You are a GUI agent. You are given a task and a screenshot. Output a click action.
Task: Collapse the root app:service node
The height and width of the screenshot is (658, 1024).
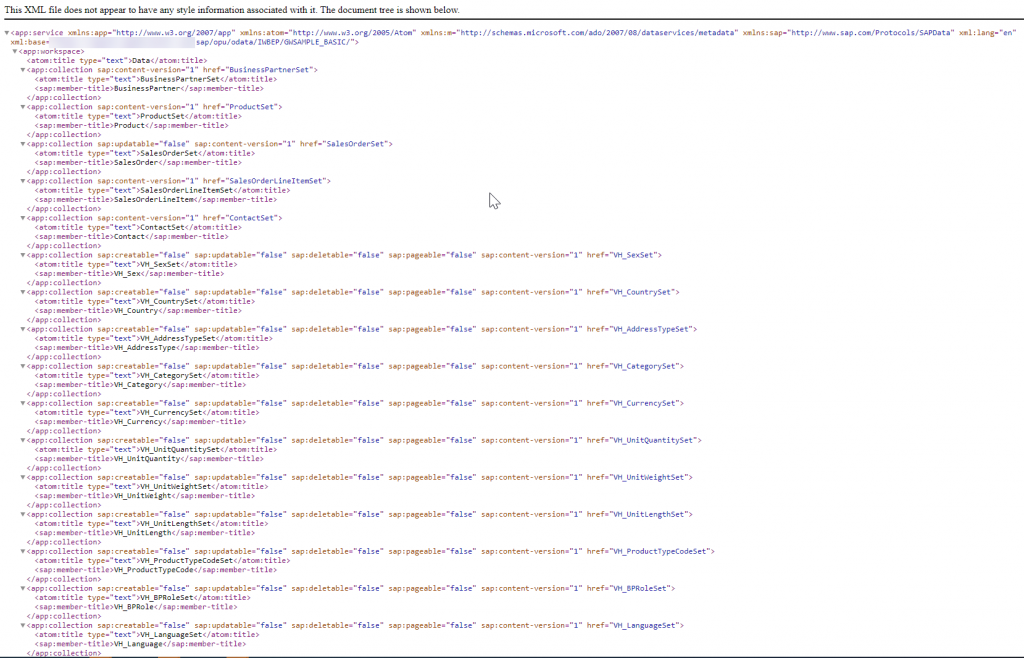click(7, 33)
